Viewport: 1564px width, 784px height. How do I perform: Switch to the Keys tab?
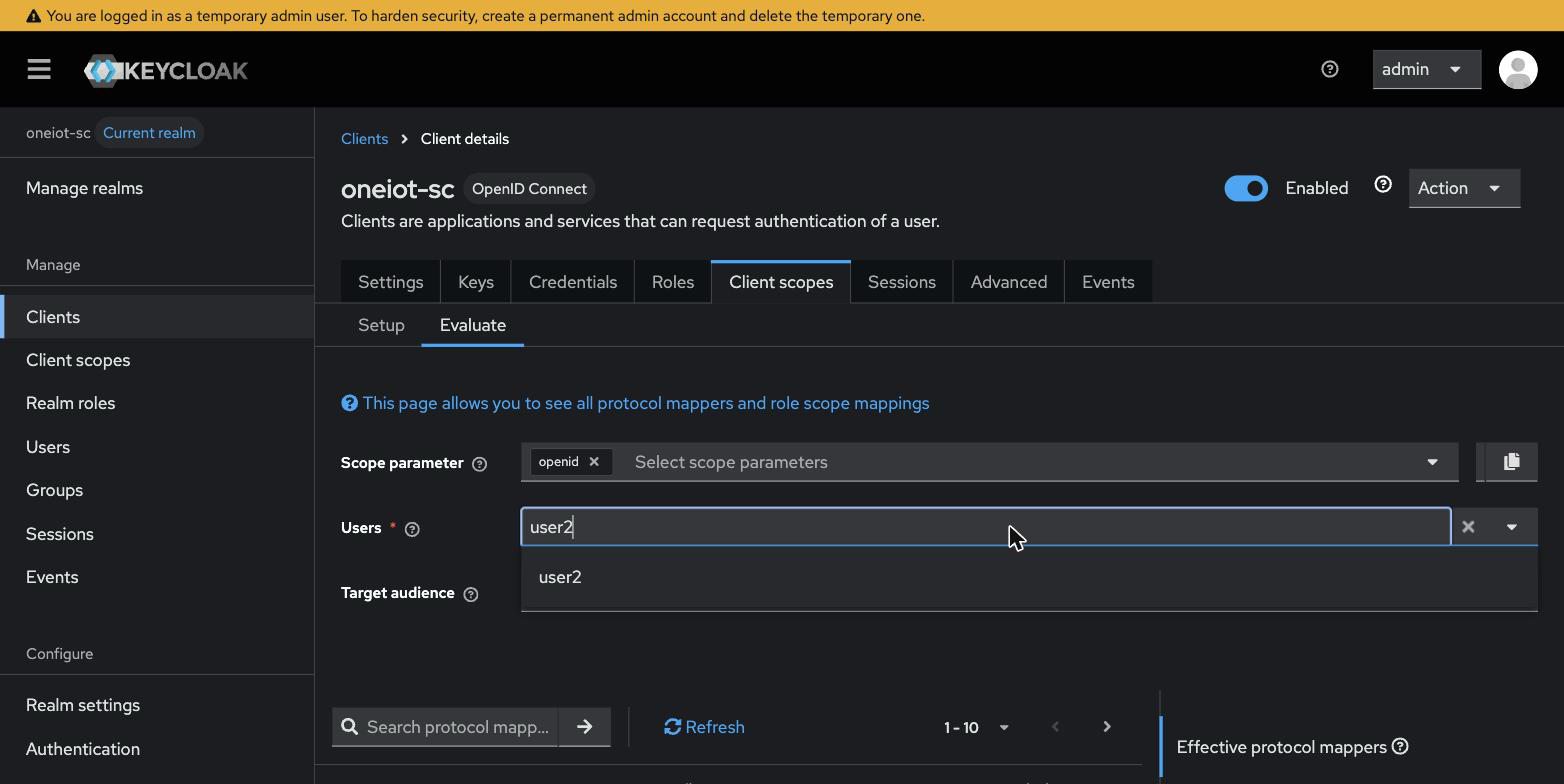(476, 282)
